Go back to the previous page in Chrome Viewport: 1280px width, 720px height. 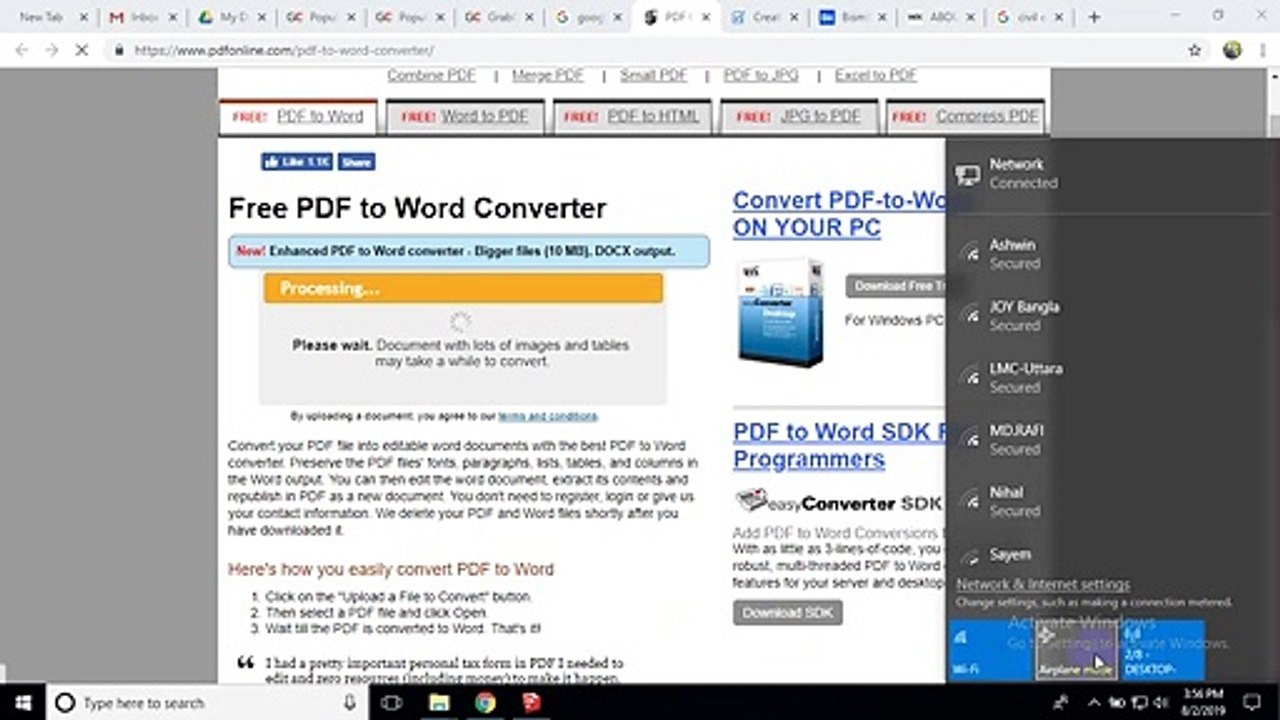pos(22,50)
